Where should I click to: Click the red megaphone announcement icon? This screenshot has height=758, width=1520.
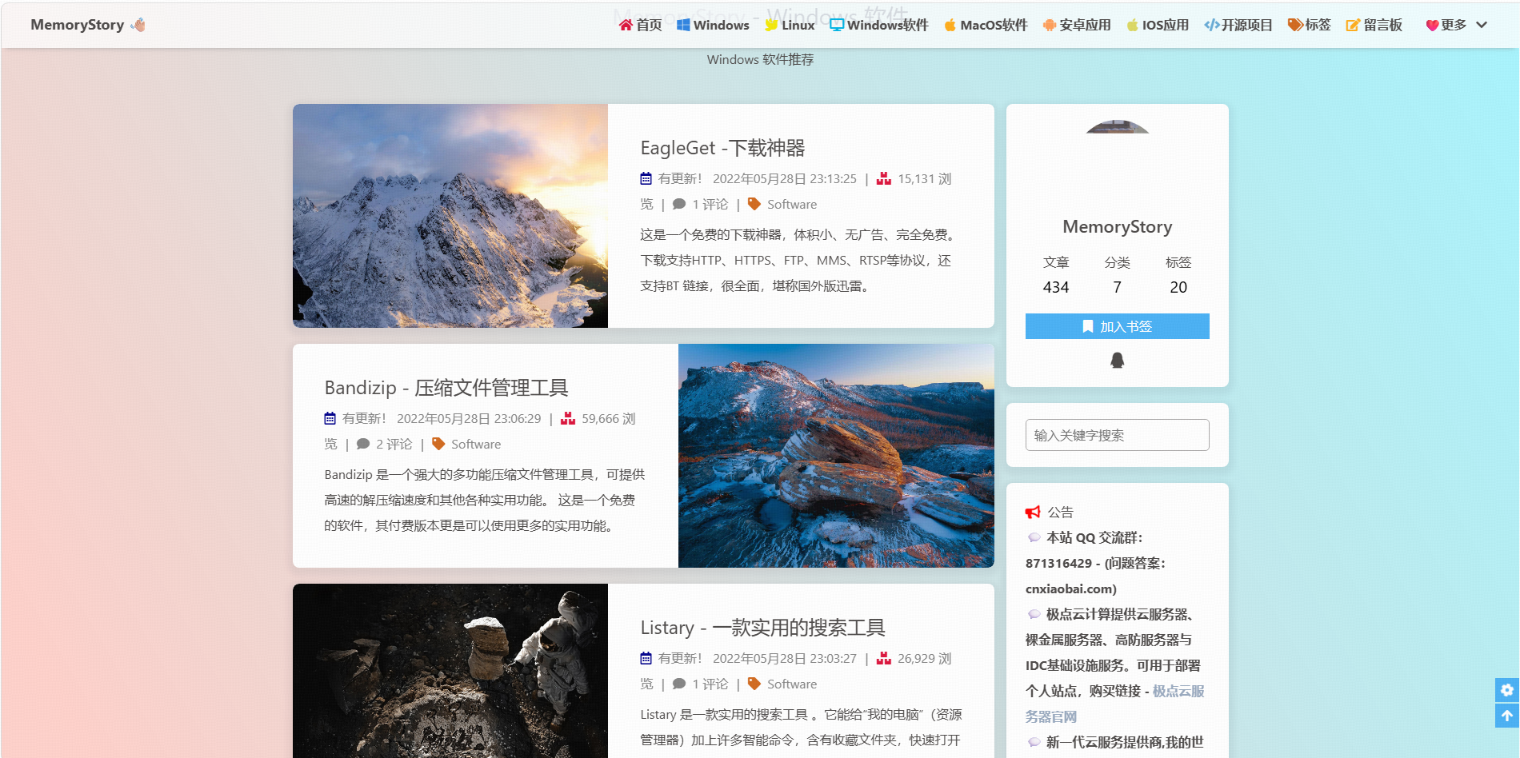tap(1033, 512)
